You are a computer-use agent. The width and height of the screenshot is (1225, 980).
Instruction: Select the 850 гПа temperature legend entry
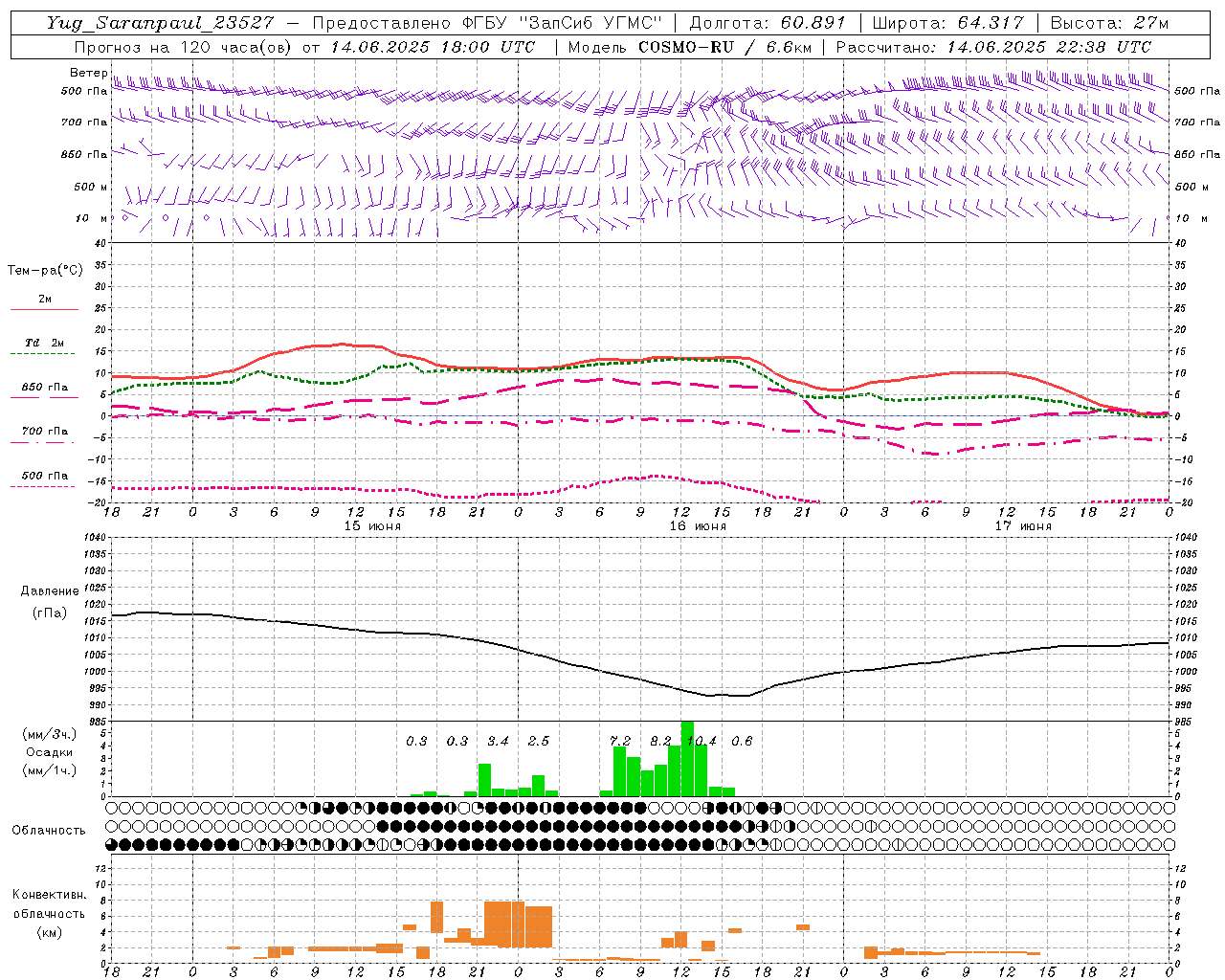click(x=45, y=388)
